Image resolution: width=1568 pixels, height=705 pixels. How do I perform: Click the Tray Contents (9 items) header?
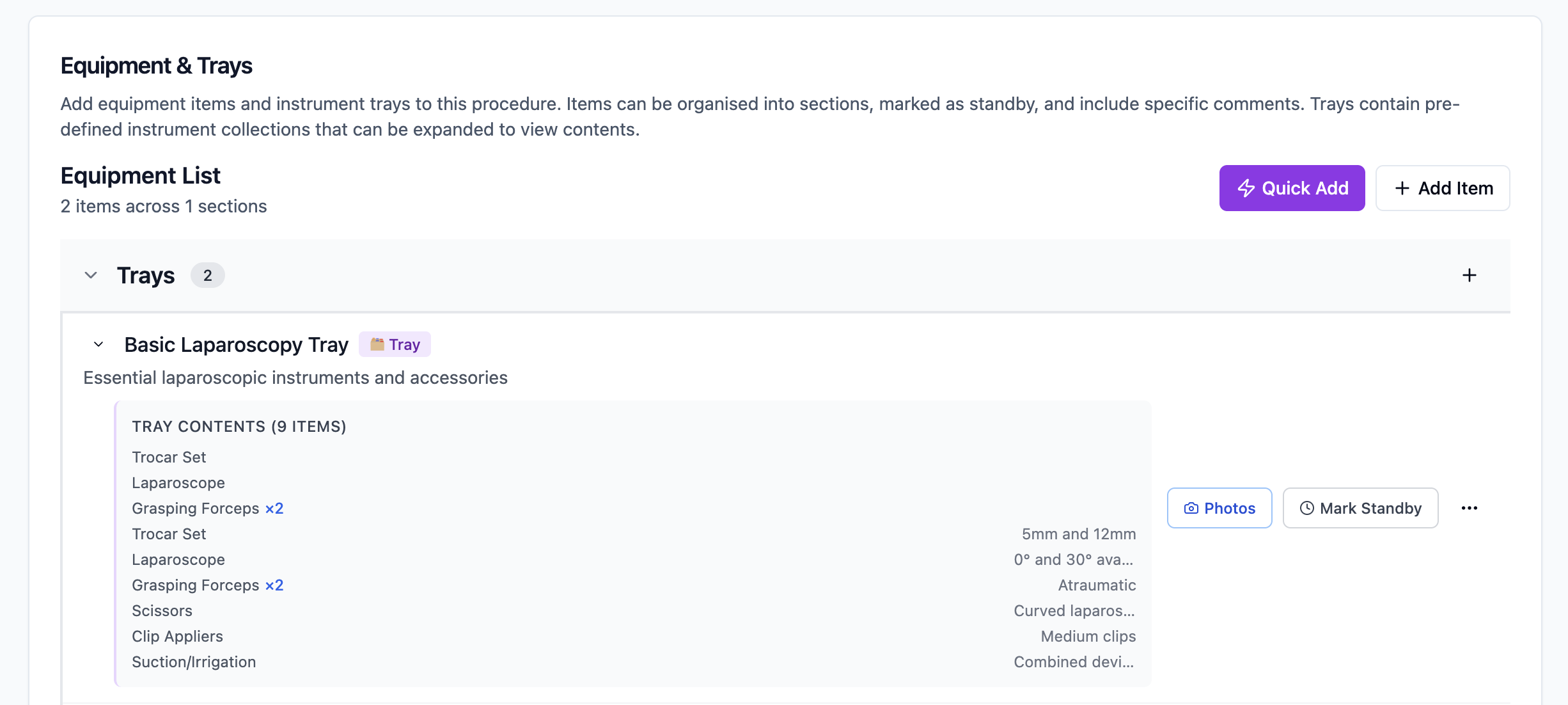(239, 427)
